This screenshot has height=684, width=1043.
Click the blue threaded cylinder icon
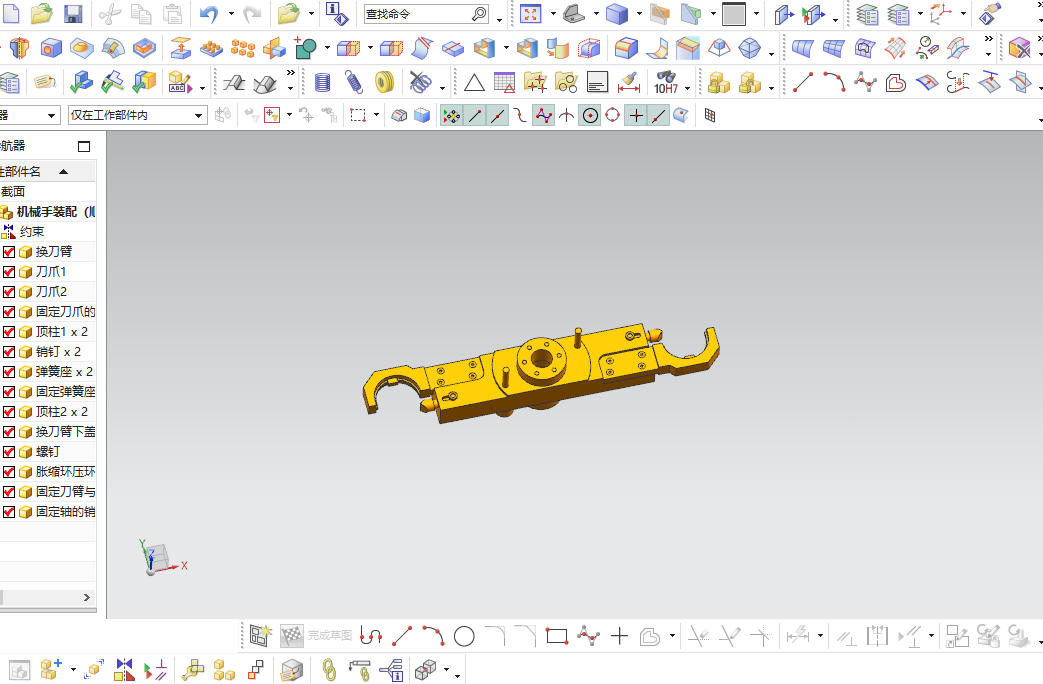coord(322,83)
